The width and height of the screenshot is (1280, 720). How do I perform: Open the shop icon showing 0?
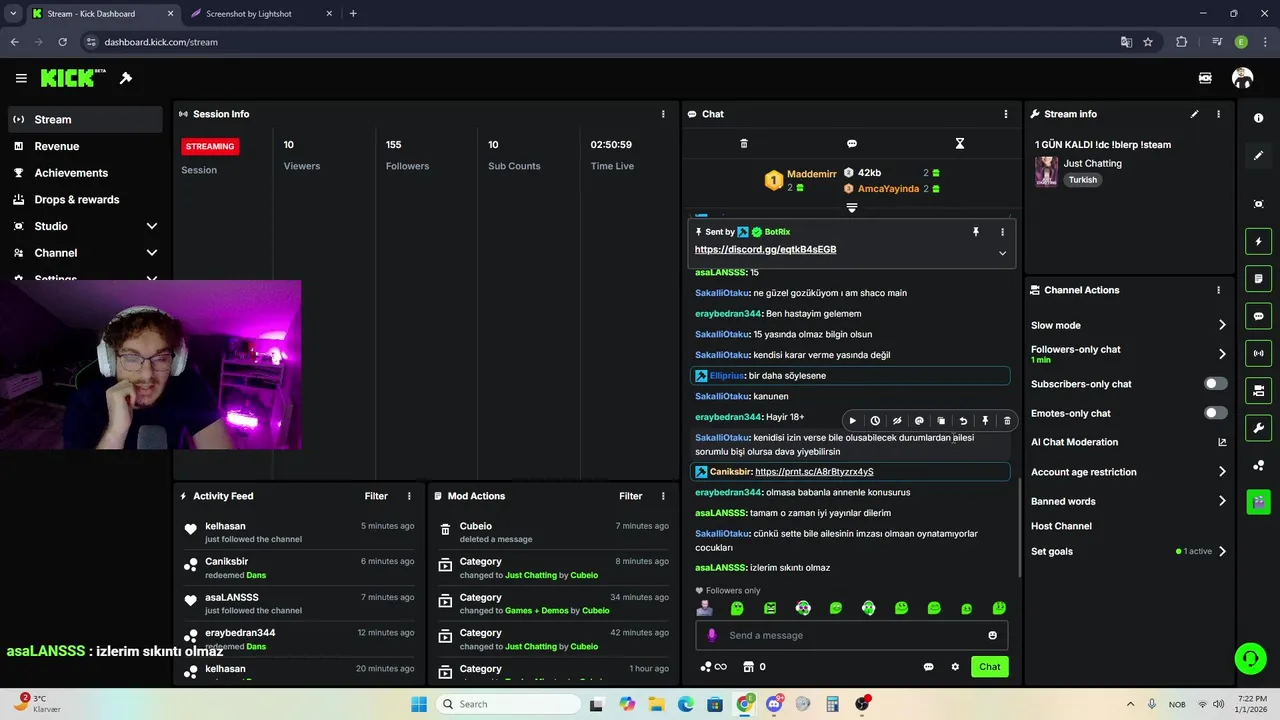click(x=754, y=667)
